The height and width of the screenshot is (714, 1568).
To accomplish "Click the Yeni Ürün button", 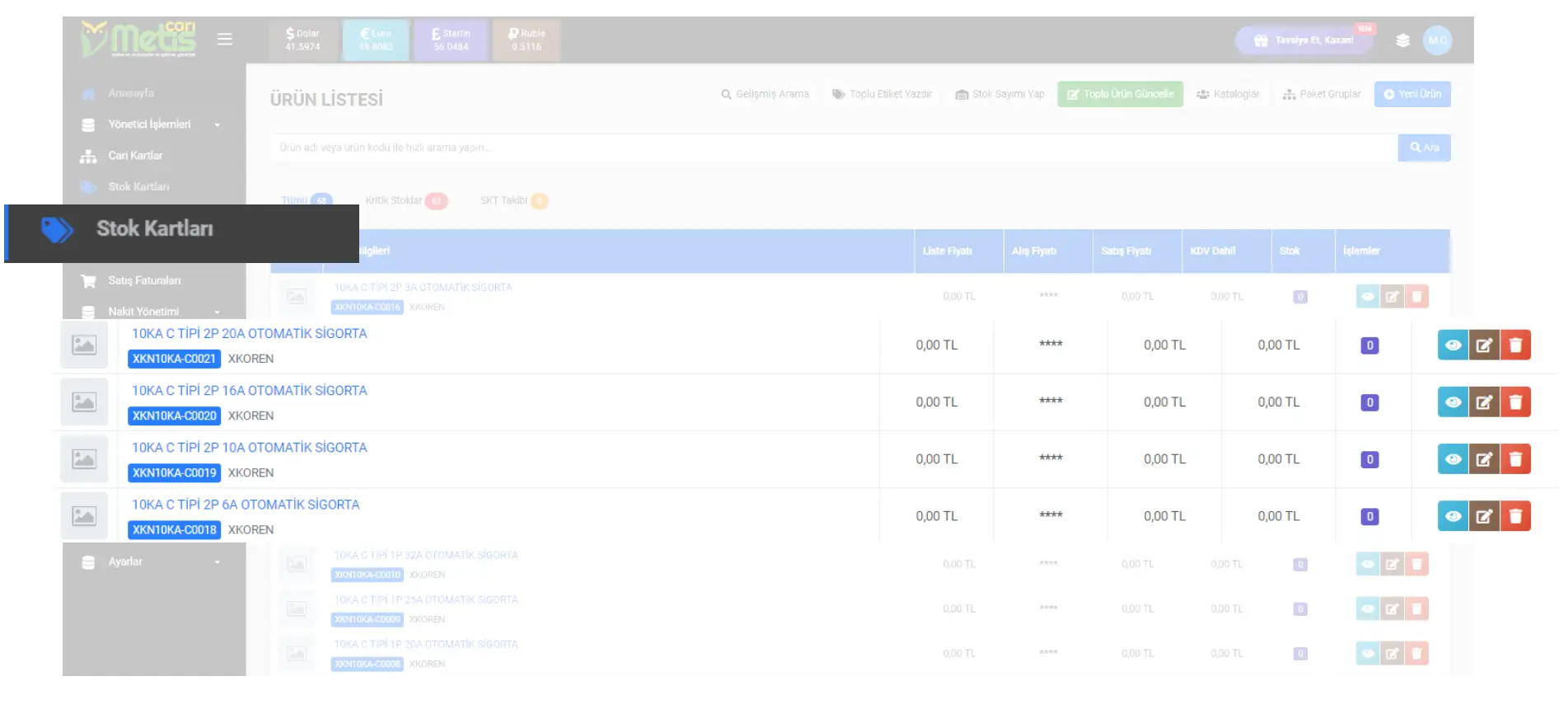I will (1411, 94).
